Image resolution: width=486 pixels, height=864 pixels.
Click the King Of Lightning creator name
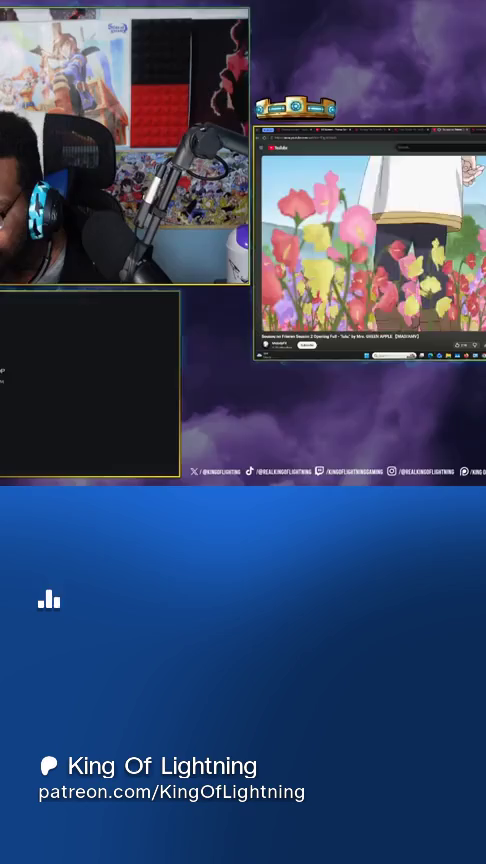pyautogui.click(x=163, y=766)
